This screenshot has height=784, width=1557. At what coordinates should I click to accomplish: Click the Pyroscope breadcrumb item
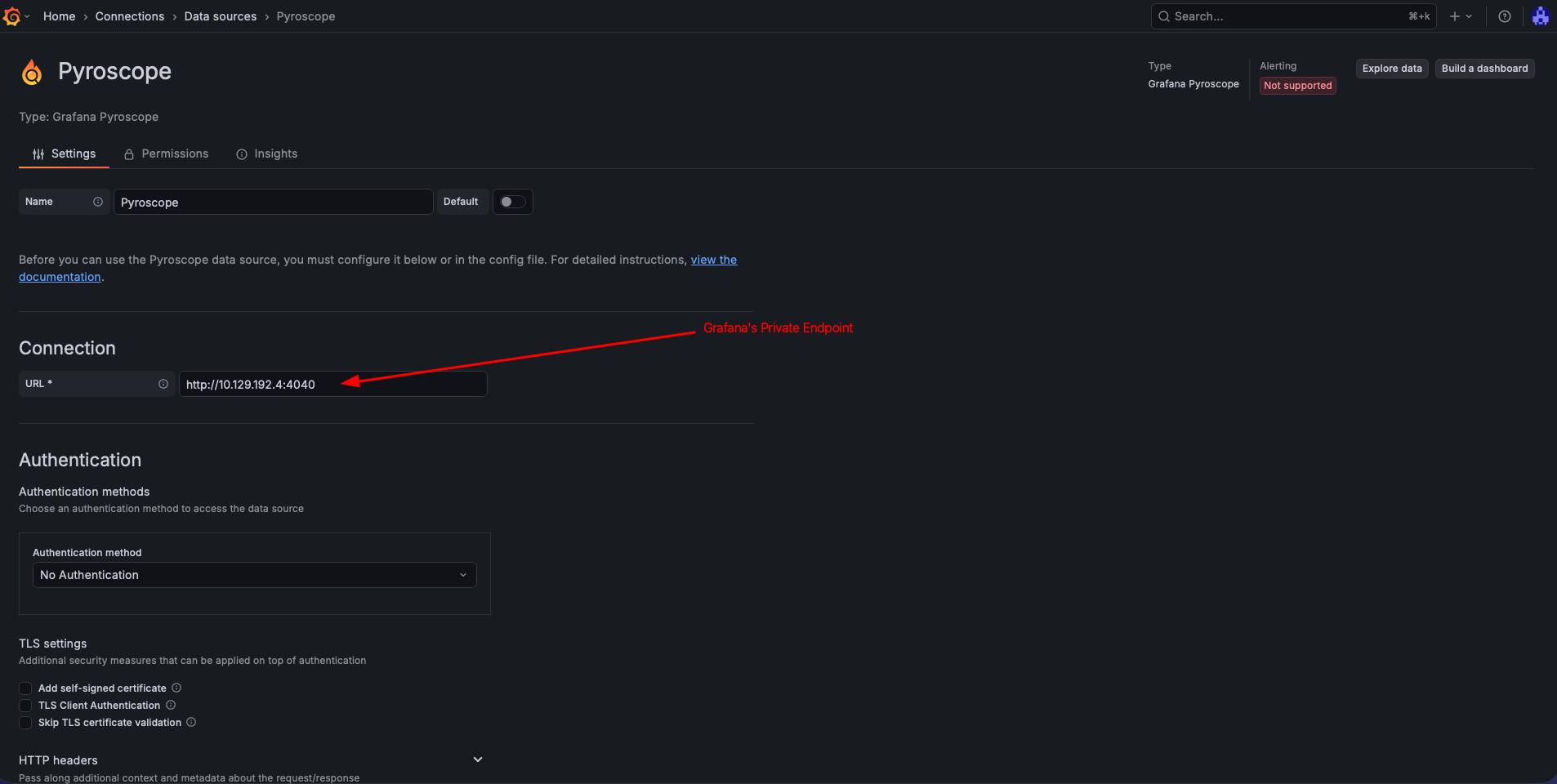coord(306,16)
